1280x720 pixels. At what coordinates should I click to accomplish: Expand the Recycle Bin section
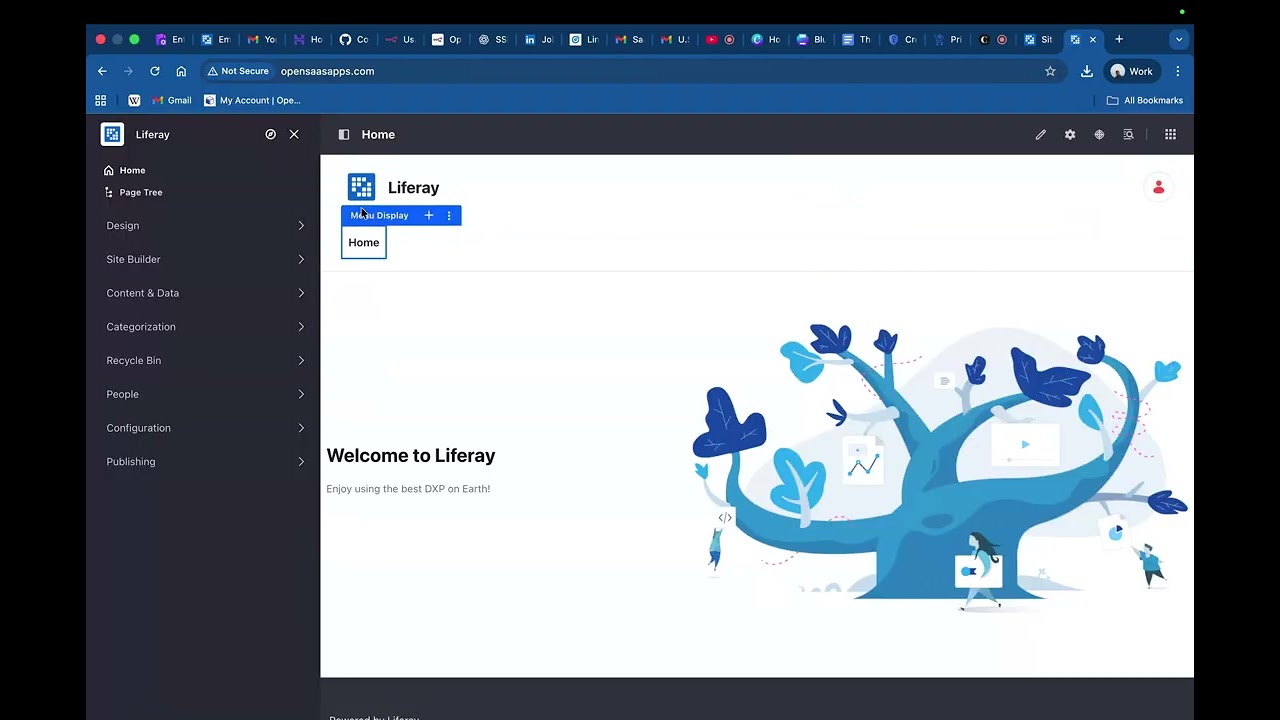click(205, 360)
